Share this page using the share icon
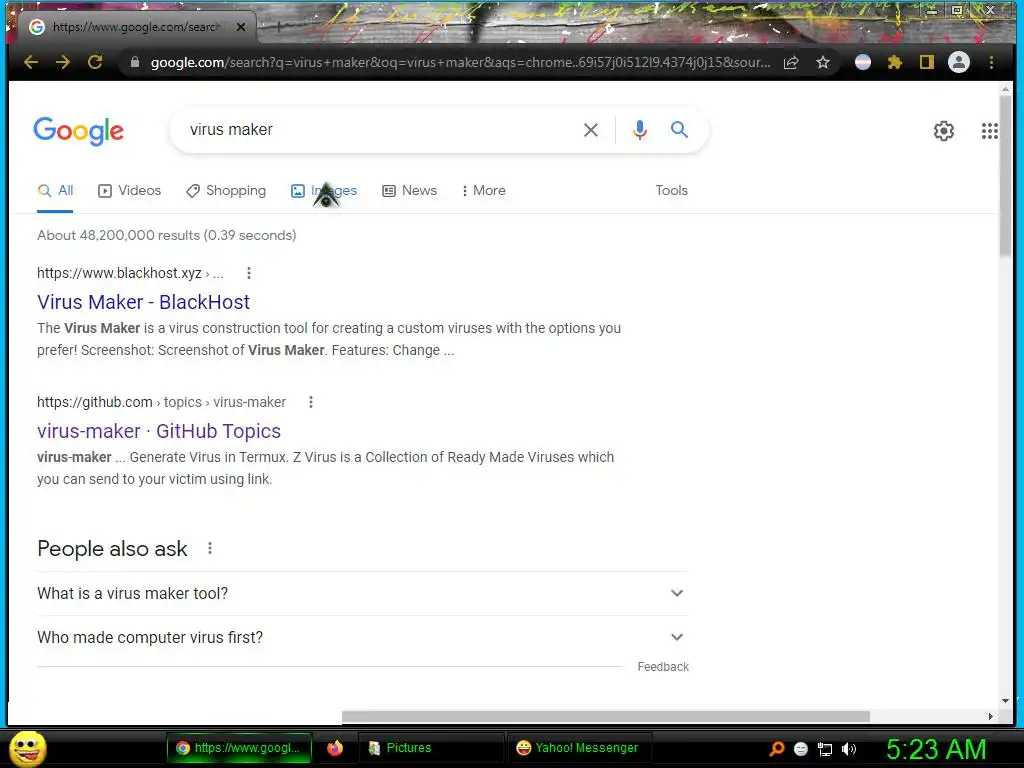 [791, 62]
